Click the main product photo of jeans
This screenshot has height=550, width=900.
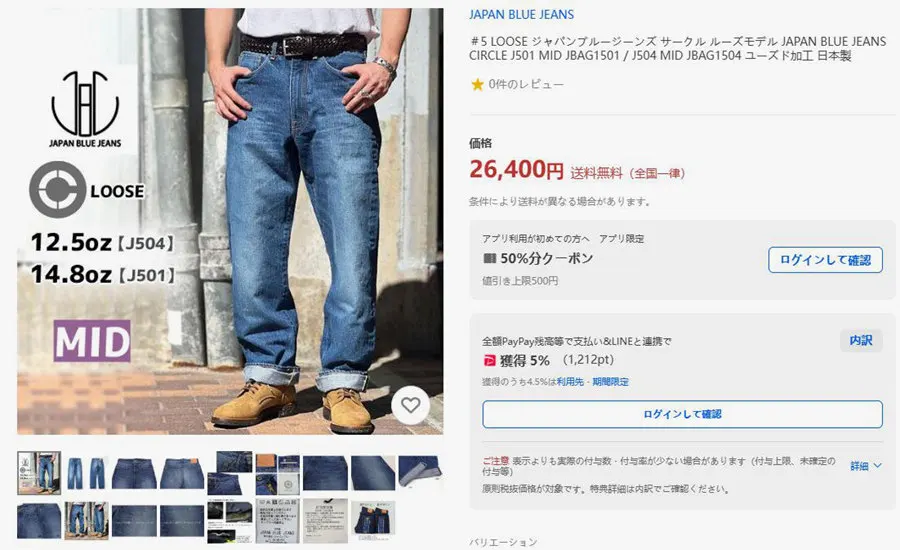point(230,221)
